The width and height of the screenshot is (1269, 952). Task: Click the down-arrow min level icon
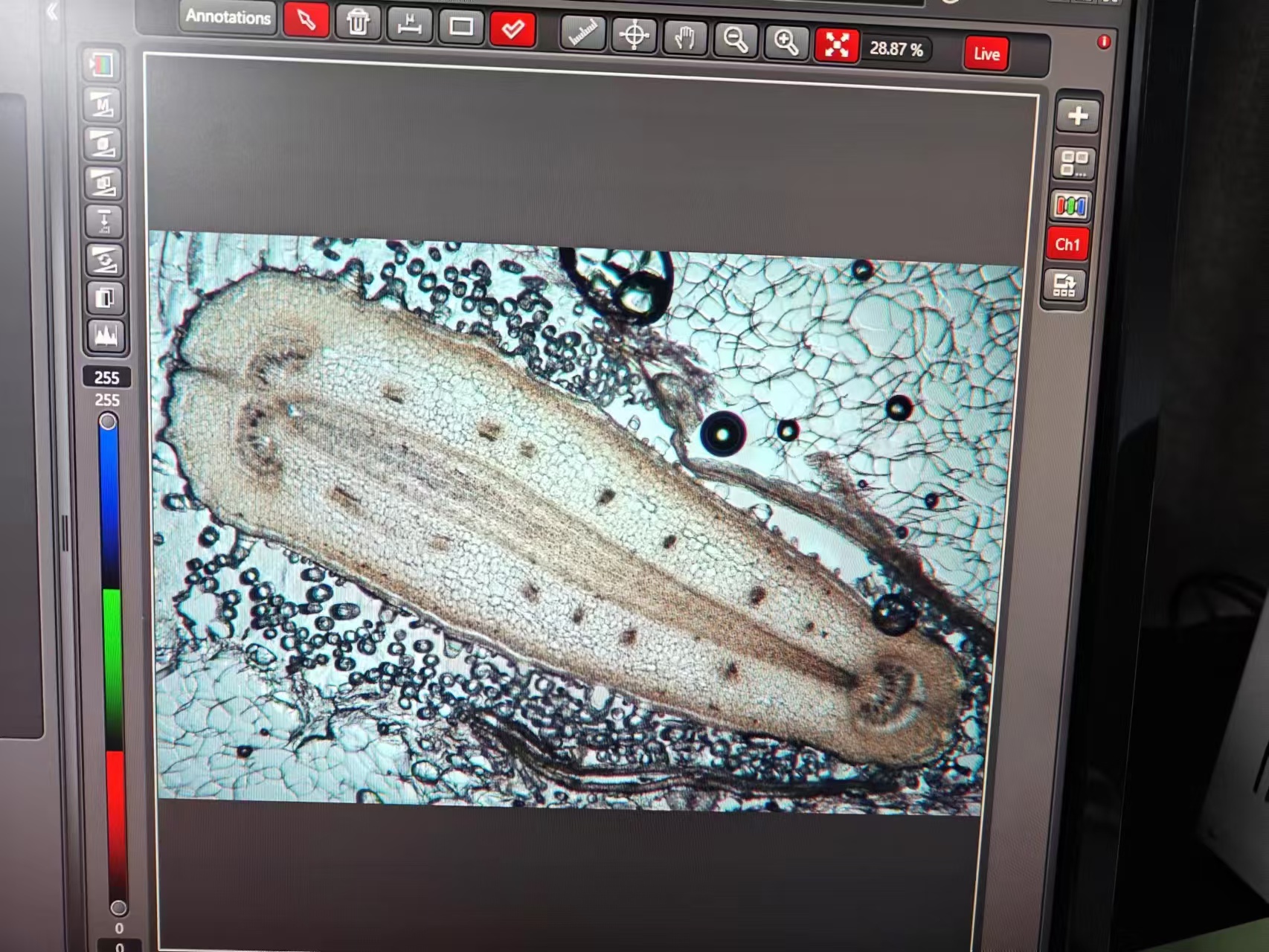tap(105, 221)
